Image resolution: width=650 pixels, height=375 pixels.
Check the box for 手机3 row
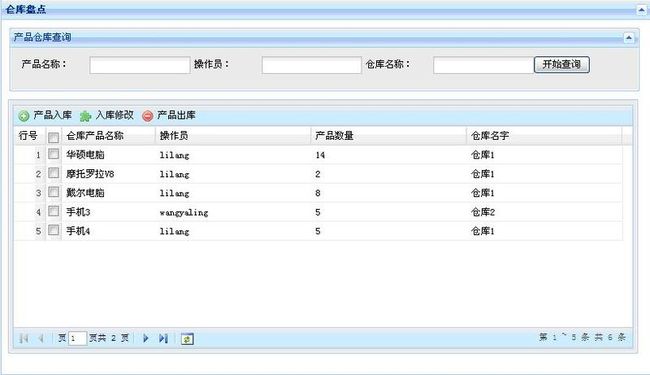click(x=53, y=211)
